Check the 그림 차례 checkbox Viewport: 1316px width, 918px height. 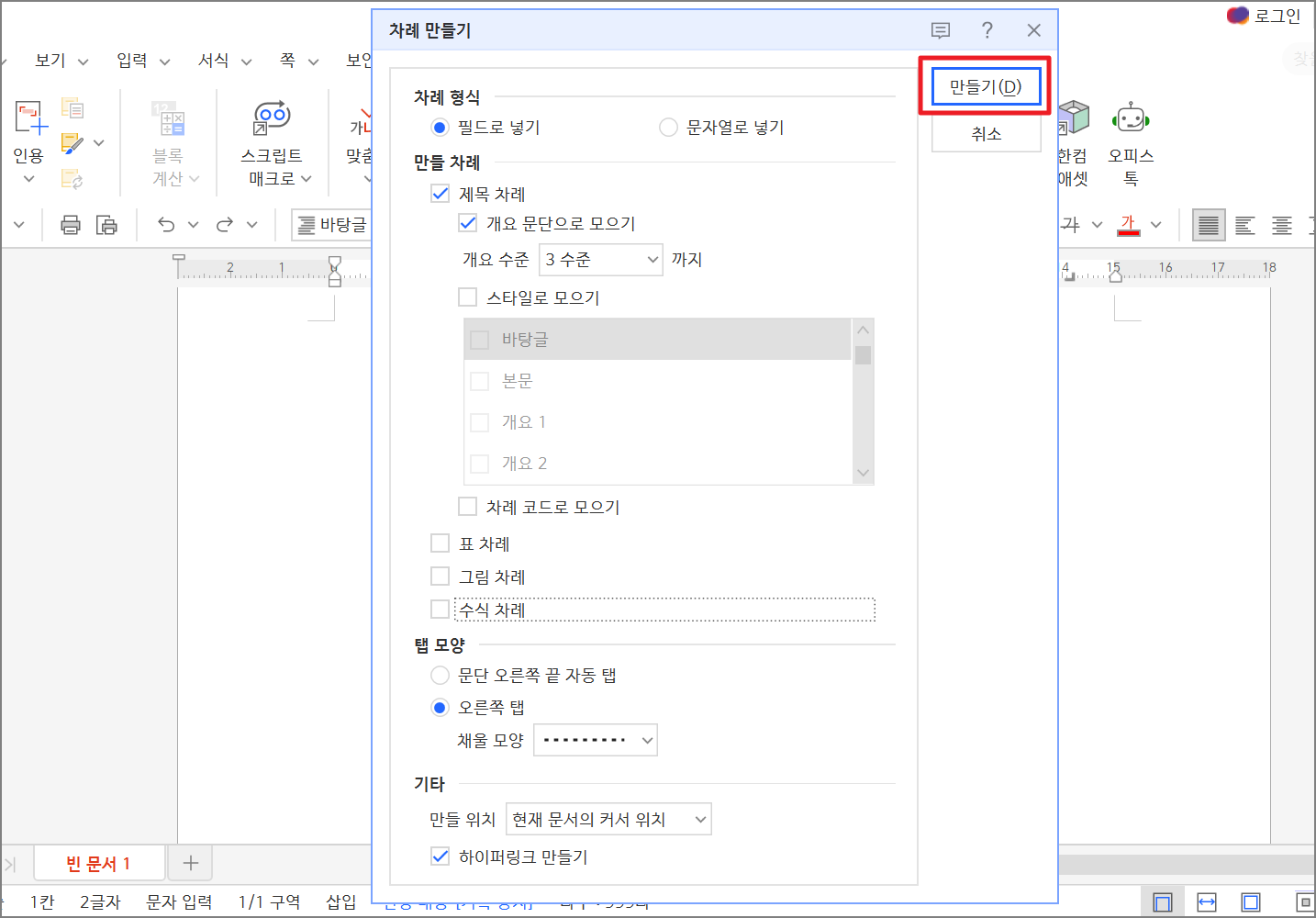441,577
